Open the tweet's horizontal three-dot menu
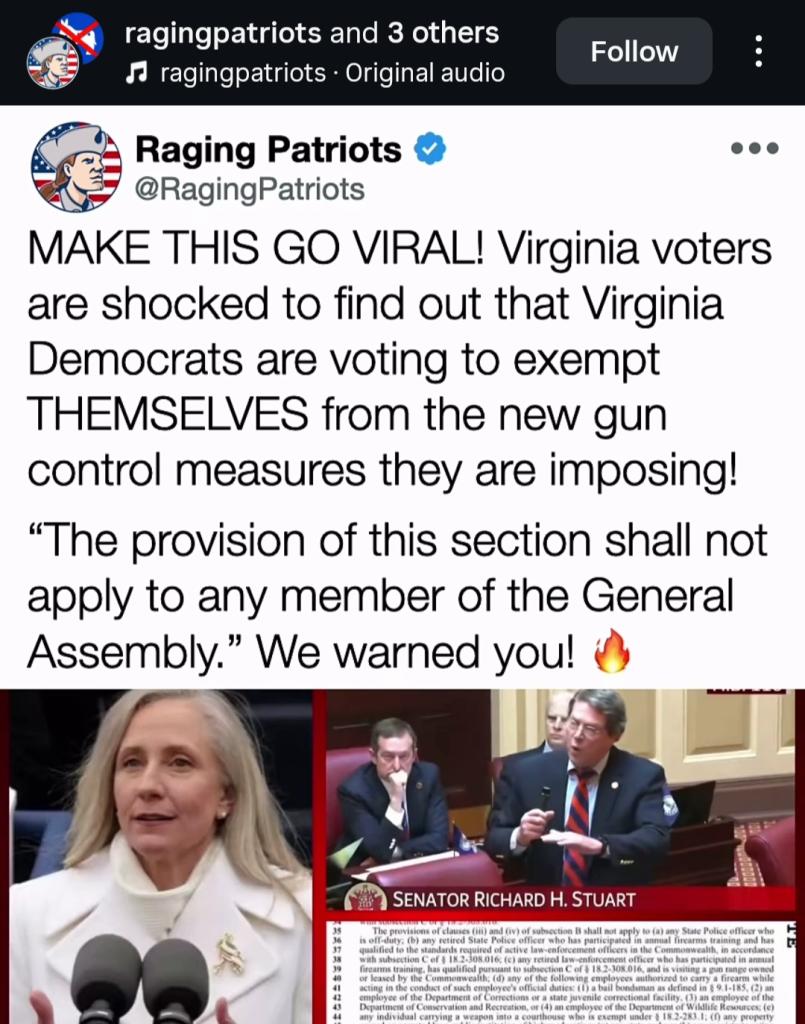 coord(755,148)
